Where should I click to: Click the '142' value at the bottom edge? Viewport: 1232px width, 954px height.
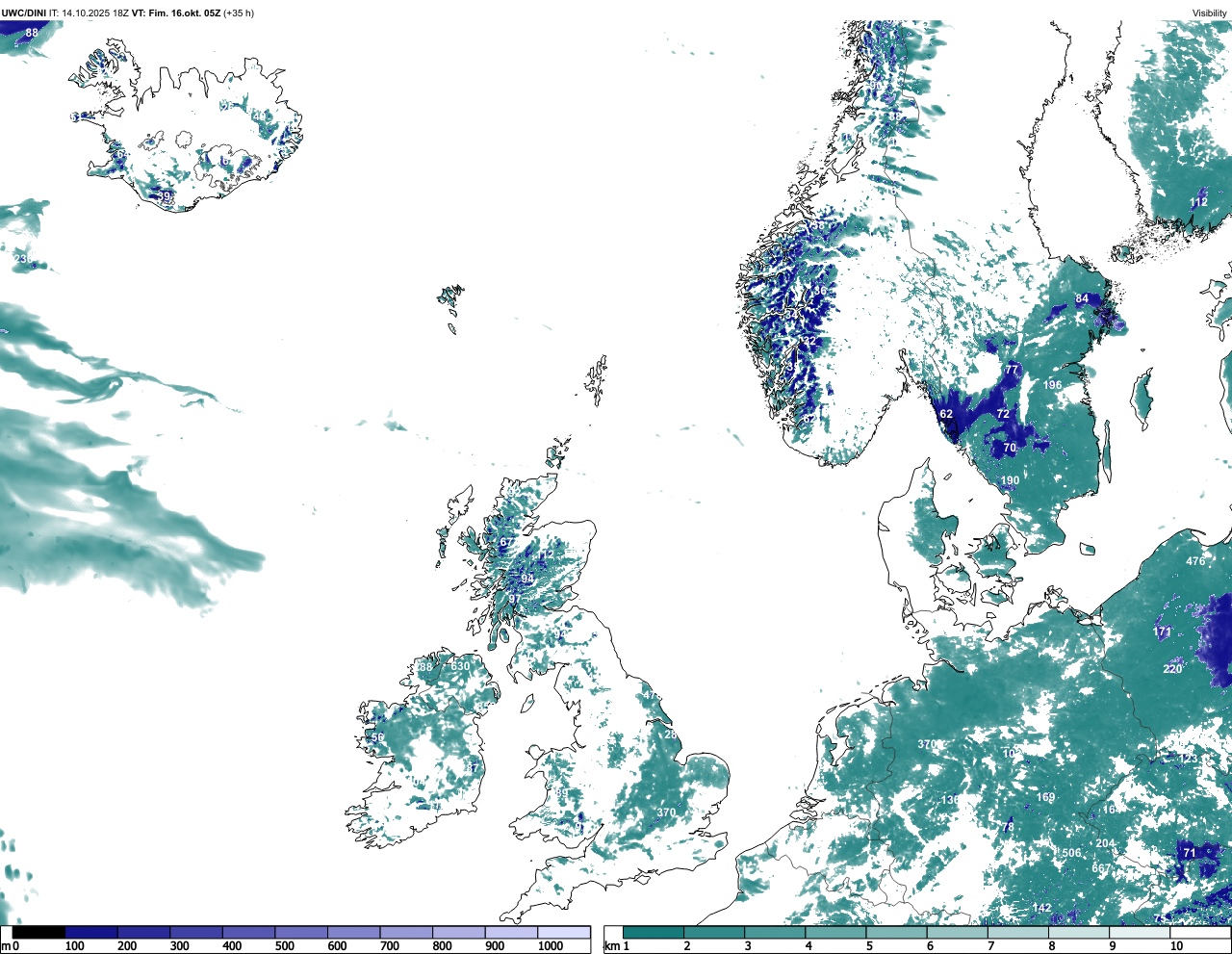[1041, 908]
